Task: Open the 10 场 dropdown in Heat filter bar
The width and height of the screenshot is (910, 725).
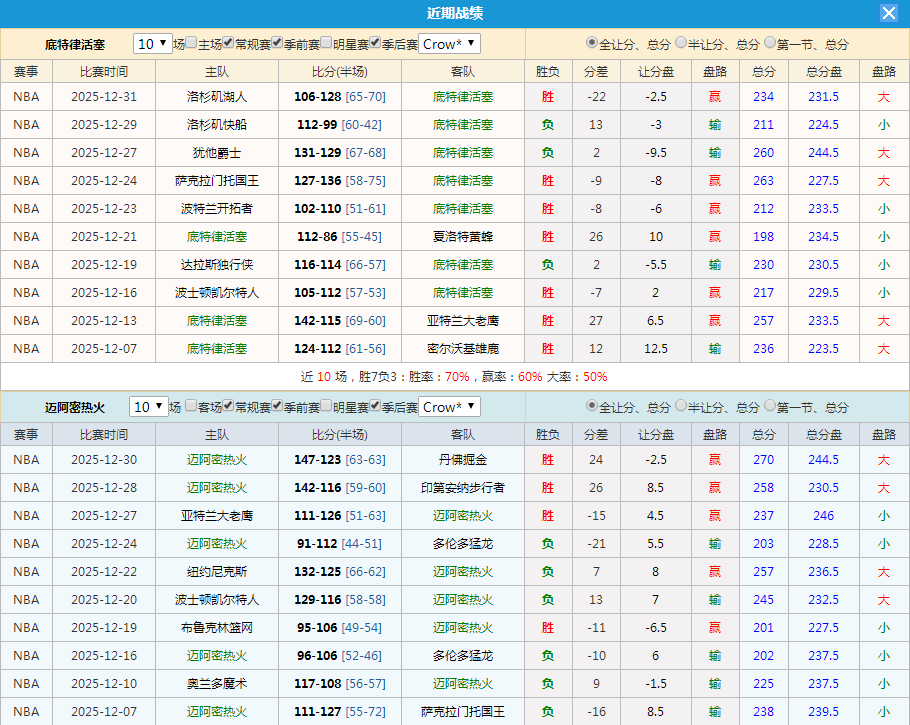Action: [x=148, y=407]
